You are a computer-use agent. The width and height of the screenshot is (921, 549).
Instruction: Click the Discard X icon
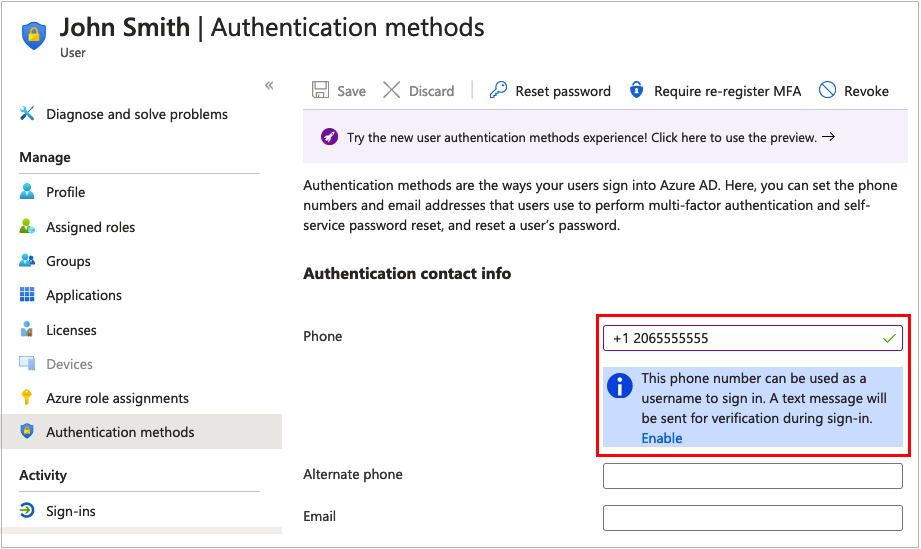(x=392, y=91)
